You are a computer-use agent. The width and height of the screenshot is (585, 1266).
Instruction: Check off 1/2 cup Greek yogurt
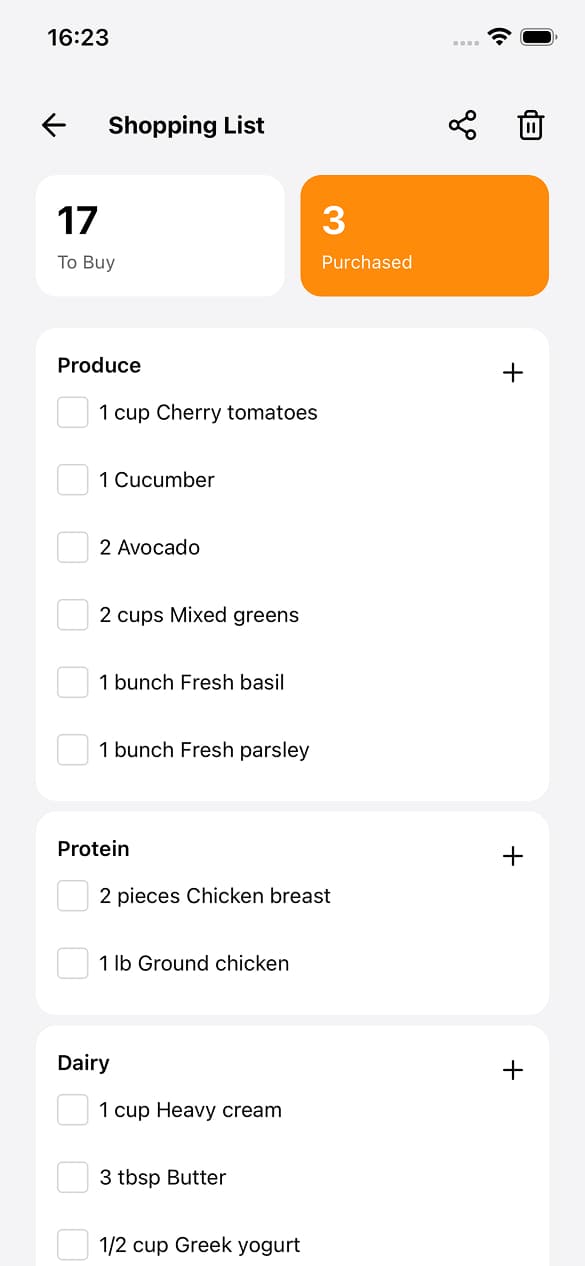point(72,1244)
